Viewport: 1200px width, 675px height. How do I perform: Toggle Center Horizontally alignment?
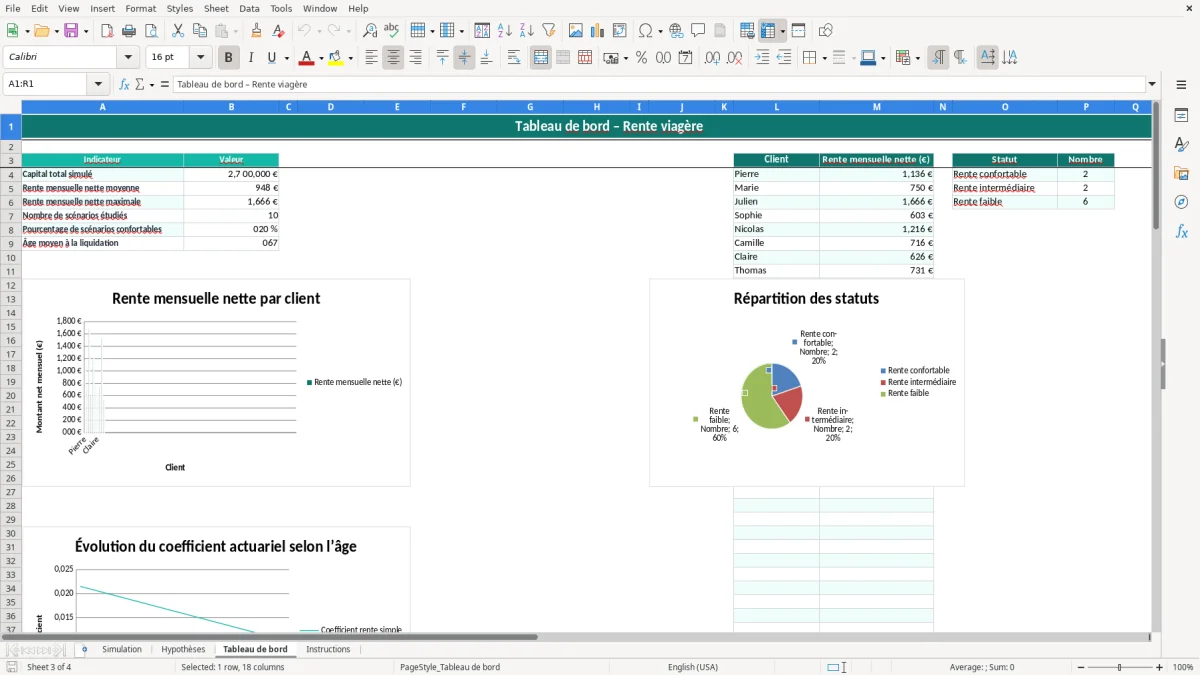point(393,58)
